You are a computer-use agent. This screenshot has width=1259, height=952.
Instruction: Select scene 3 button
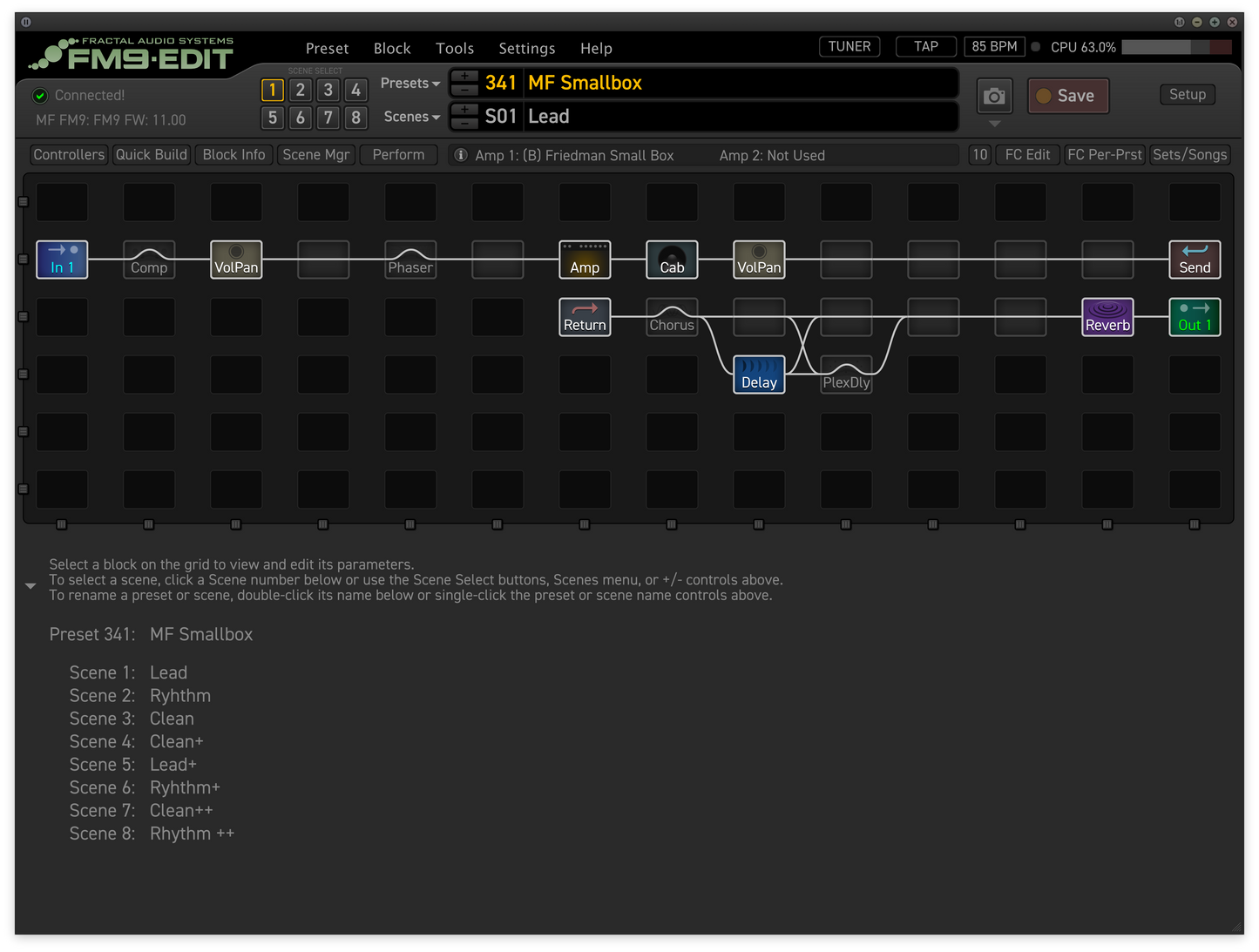[328, 90]
